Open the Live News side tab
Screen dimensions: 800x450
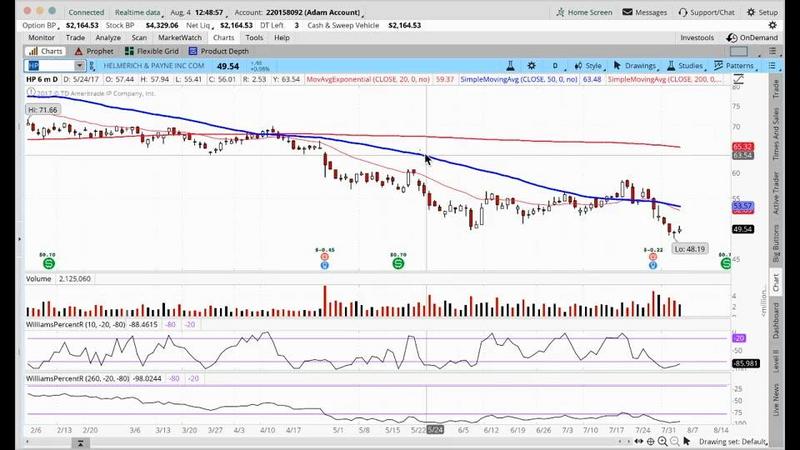776,399
